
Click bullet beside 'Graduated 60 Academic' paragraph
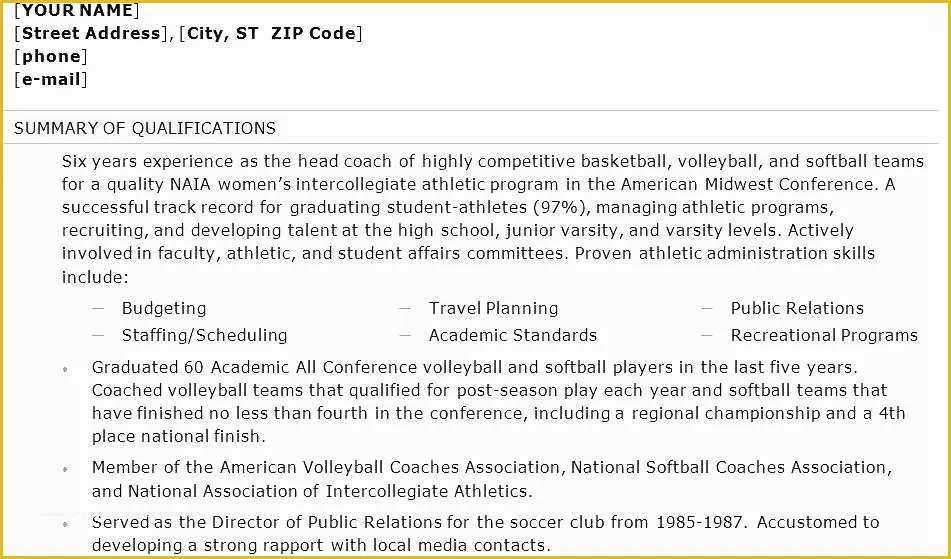[65, 369]
